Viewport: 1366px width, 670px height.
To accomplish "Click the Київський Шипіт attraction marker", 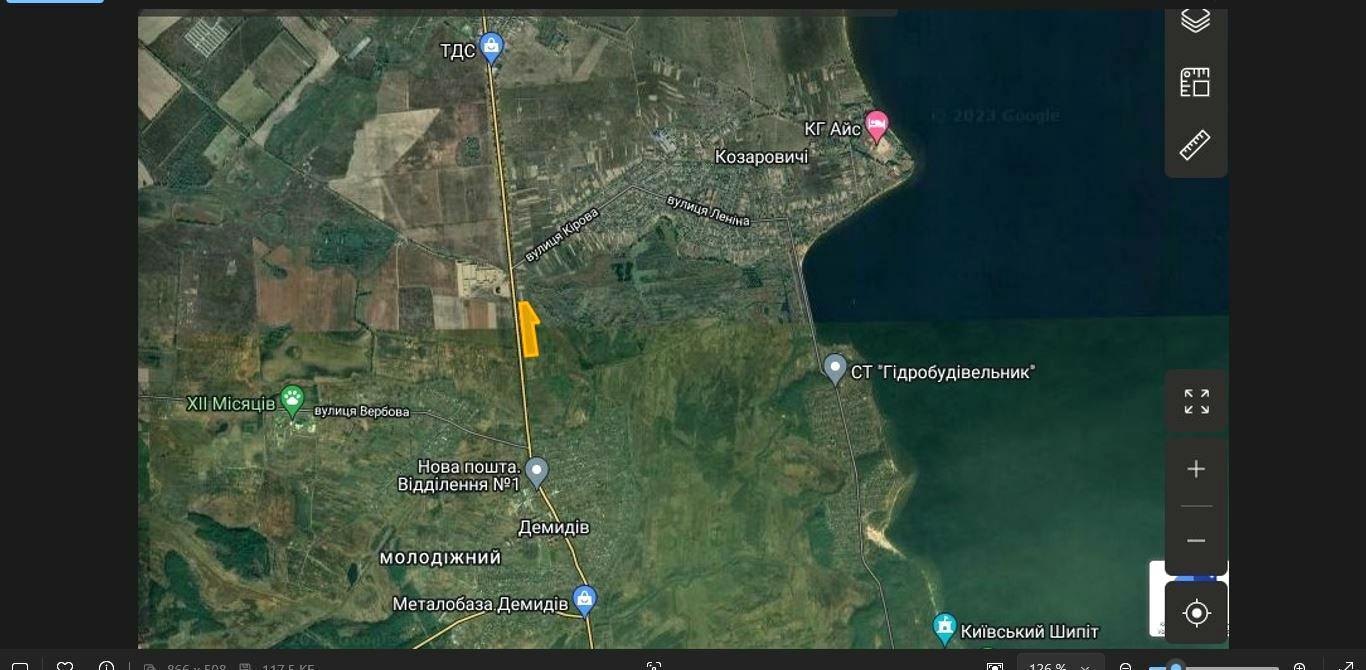I will click(944, 629).
